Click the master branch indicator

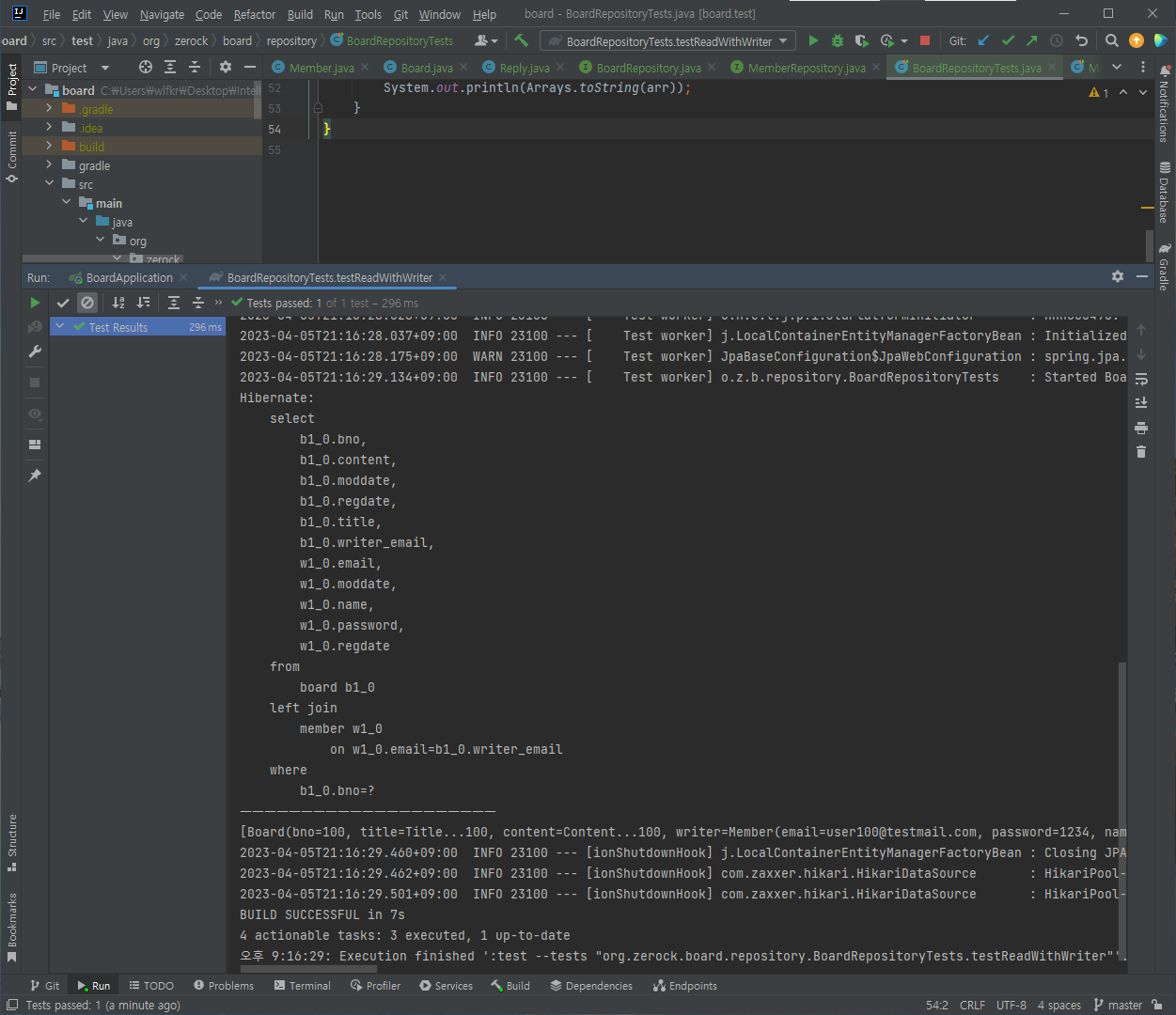click(x=1119, y=1005)
